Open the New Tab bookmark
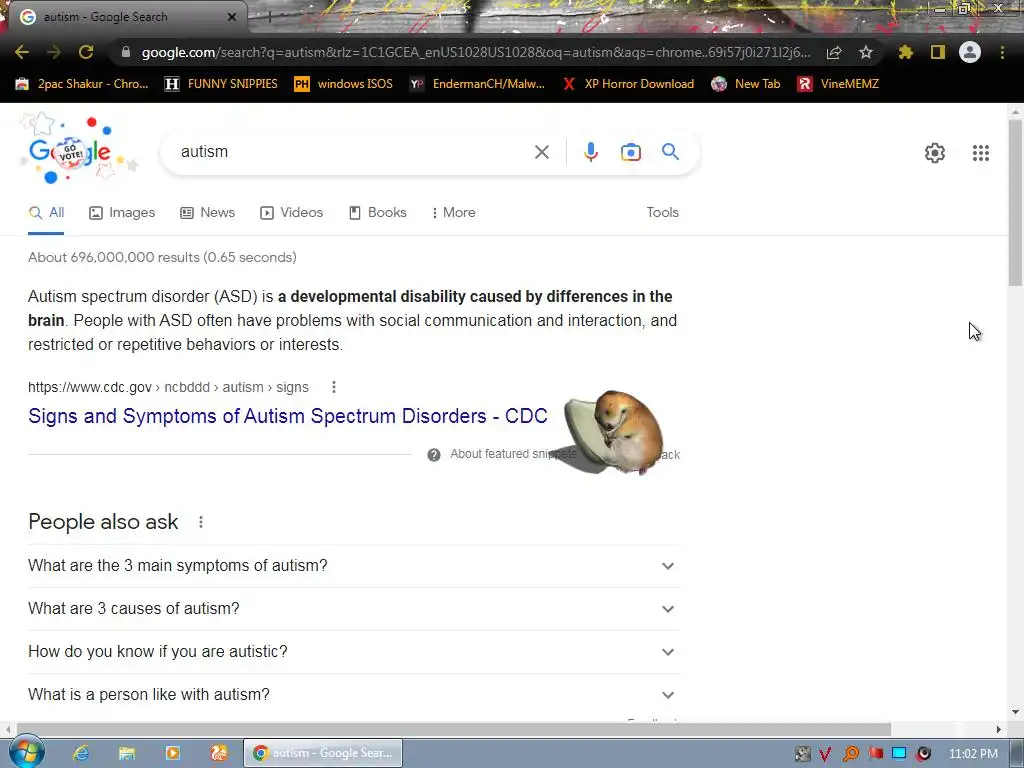 745,84
